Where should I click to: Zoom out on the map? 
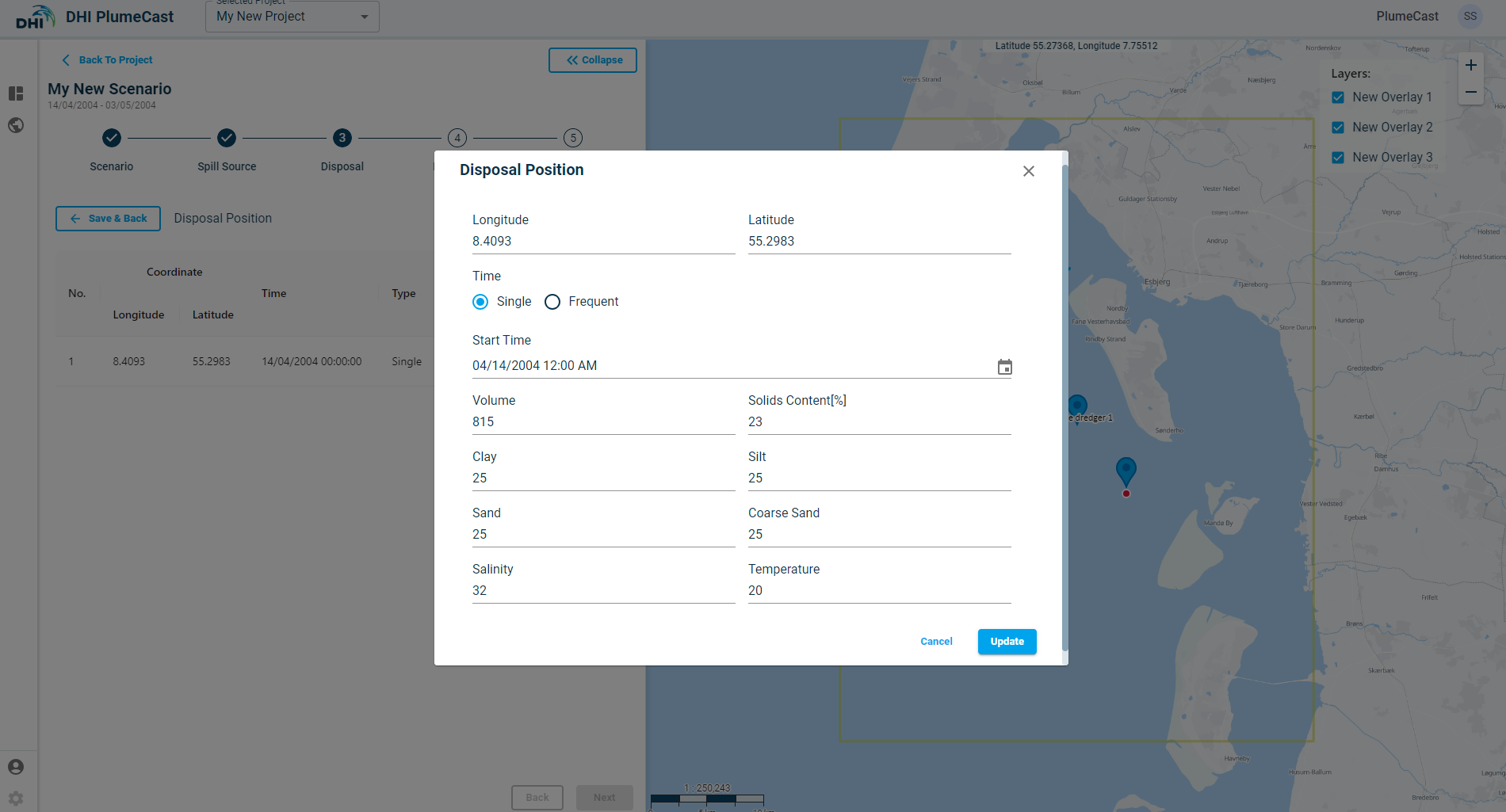1470,92
